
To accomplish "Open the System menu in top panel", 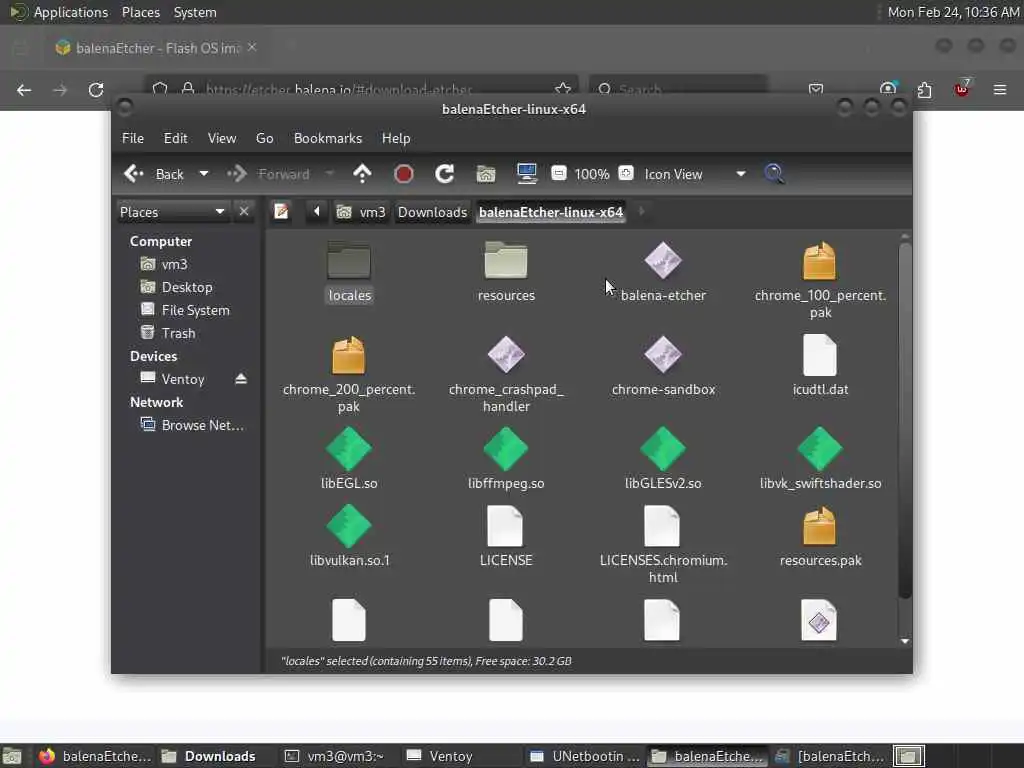I will (x=195, y=12).
